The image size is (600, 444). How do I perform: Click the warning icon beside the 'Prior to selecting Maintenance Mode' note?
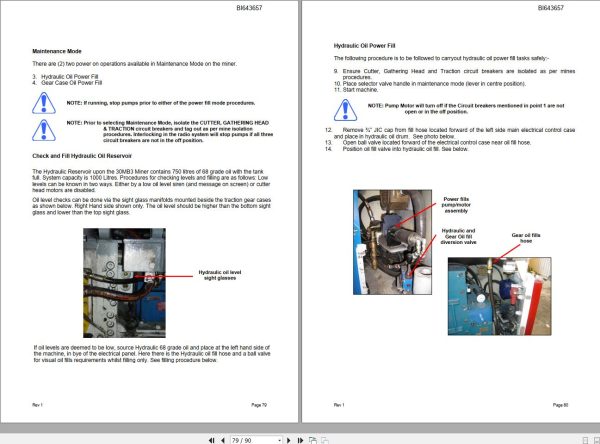44,130
